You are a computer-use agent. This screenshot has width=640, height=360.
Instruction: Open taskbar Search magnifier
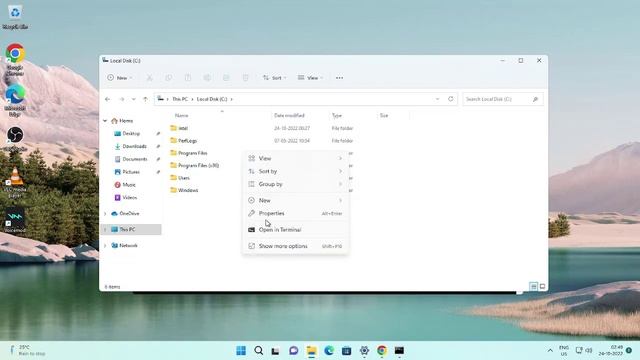click(x=259, y=351)
